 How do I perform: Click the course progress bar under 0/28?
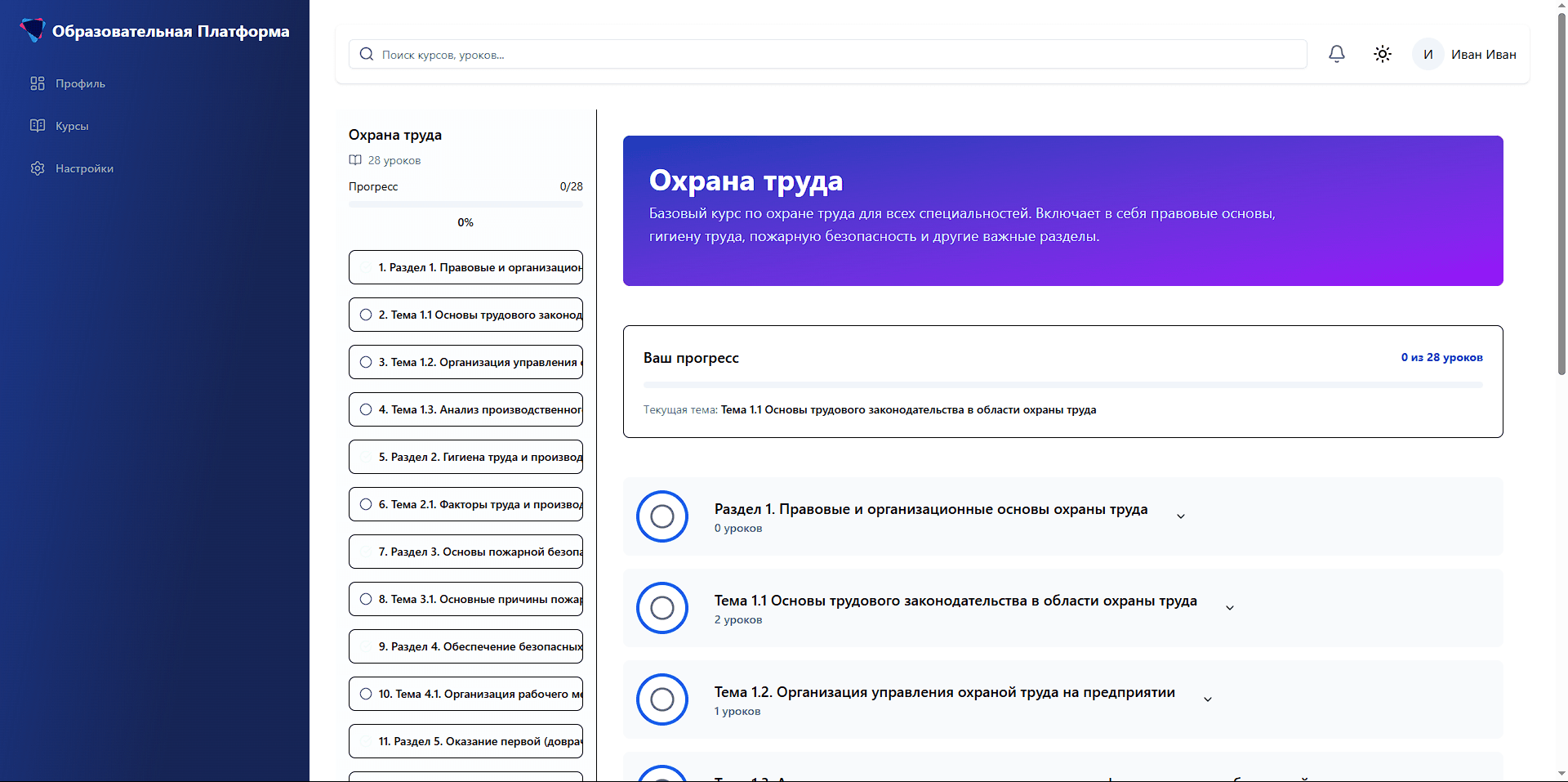pyautogui.click(x=465, y=205)
